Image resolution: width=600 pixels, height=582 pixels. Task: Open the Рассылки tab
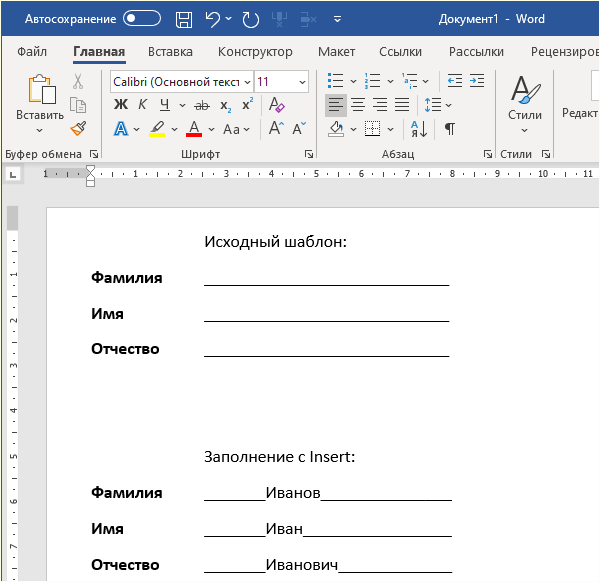[476, 52]
